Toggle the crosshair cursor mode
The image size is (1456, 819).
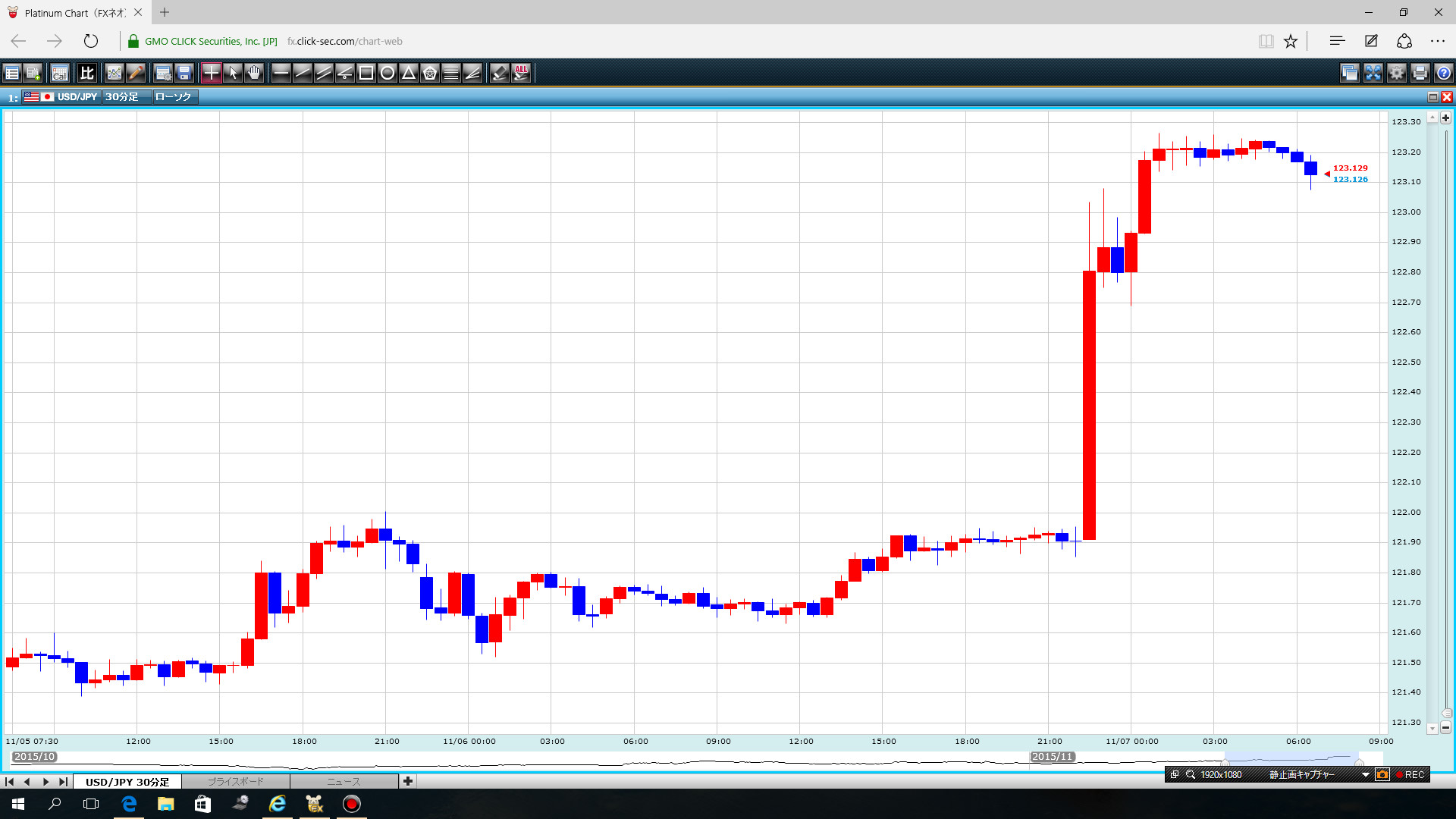coord(212,73)
